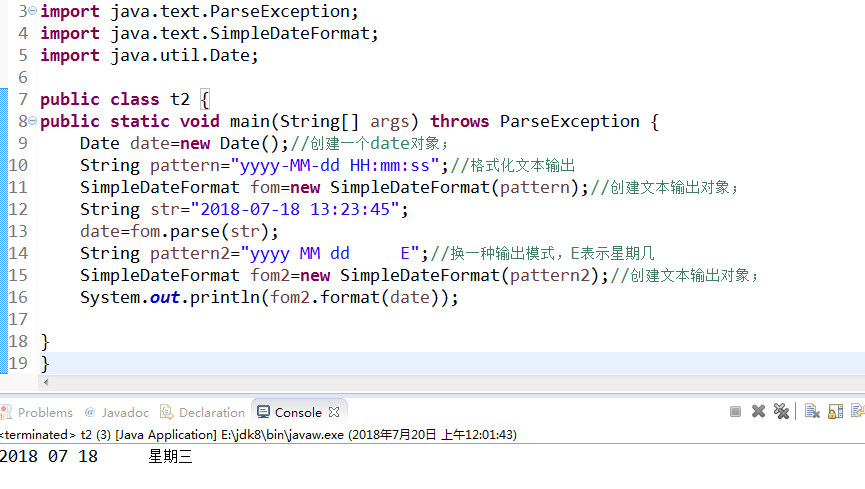Click 'java.util.Date' in the line 5 import

coord(180,55)
